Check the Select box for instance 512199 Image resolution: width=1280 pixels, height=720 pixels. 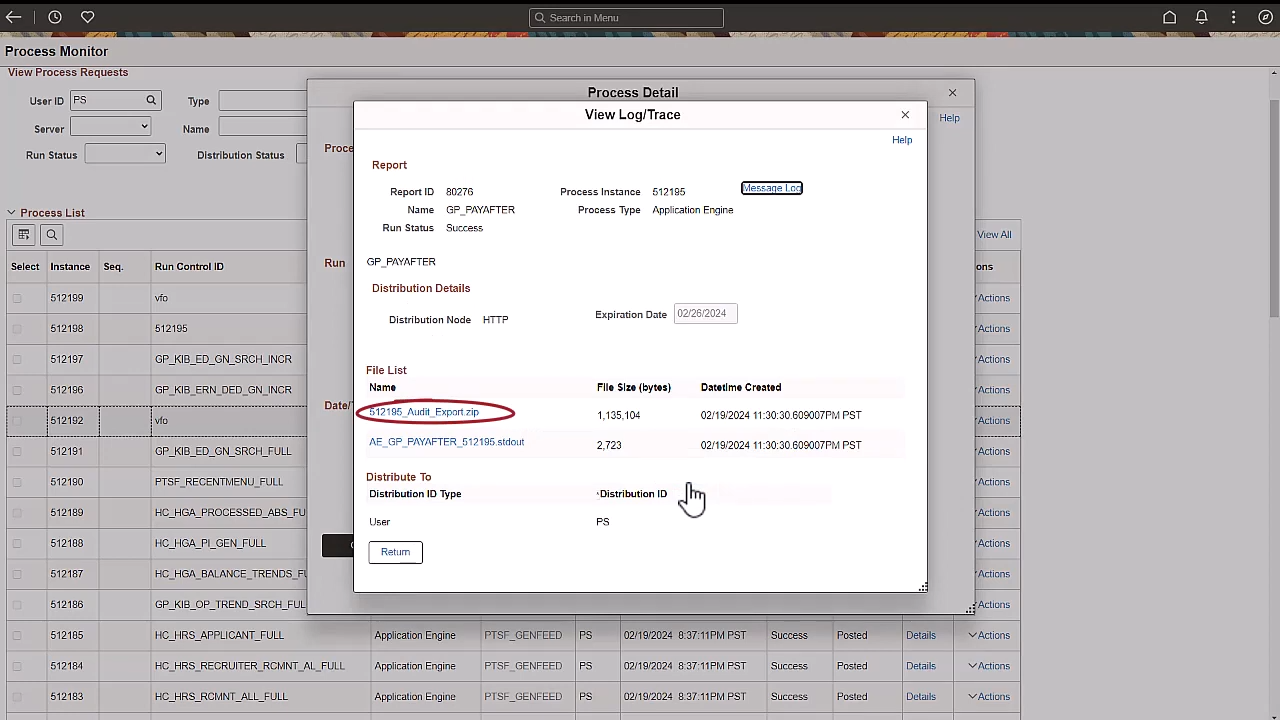click(x=16, y=297)
